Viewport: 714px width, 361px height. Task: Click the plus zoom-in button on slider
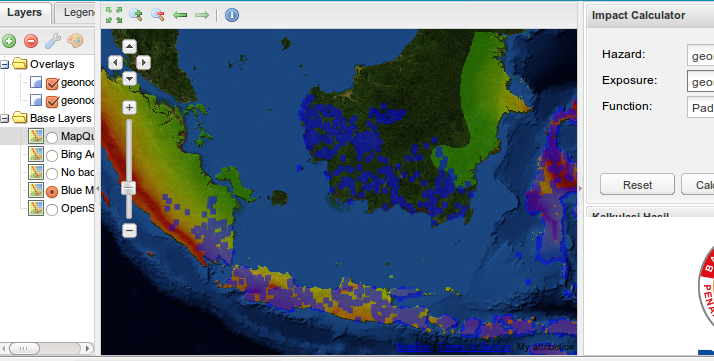[129, 107]
